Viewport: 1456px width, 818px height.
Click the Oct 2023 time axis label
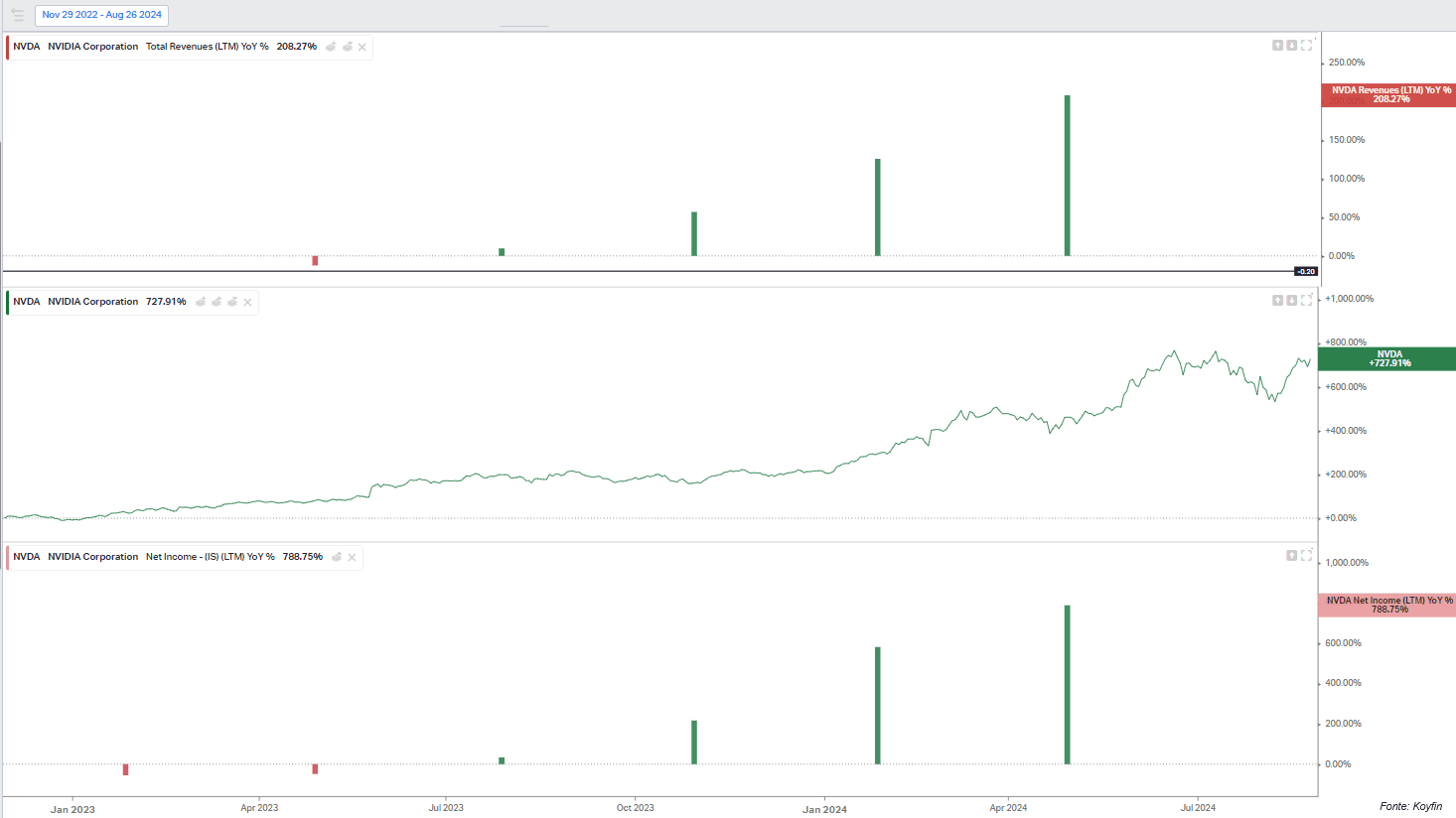point(636,808)
